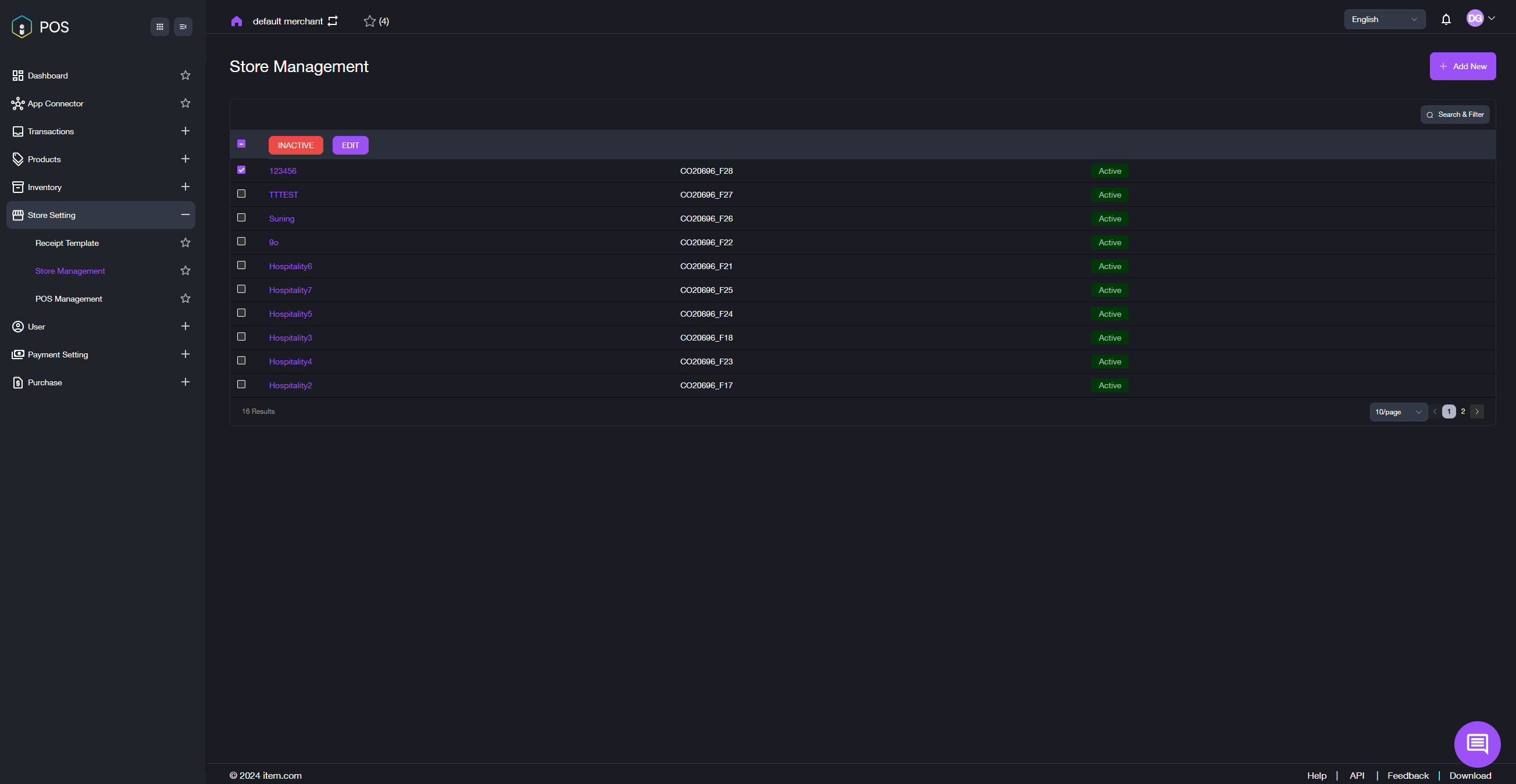Switch merchant using the swap arrows icon
This screenshot has height=784, width=1516.
pyautogui.click(x=333, y=21)
